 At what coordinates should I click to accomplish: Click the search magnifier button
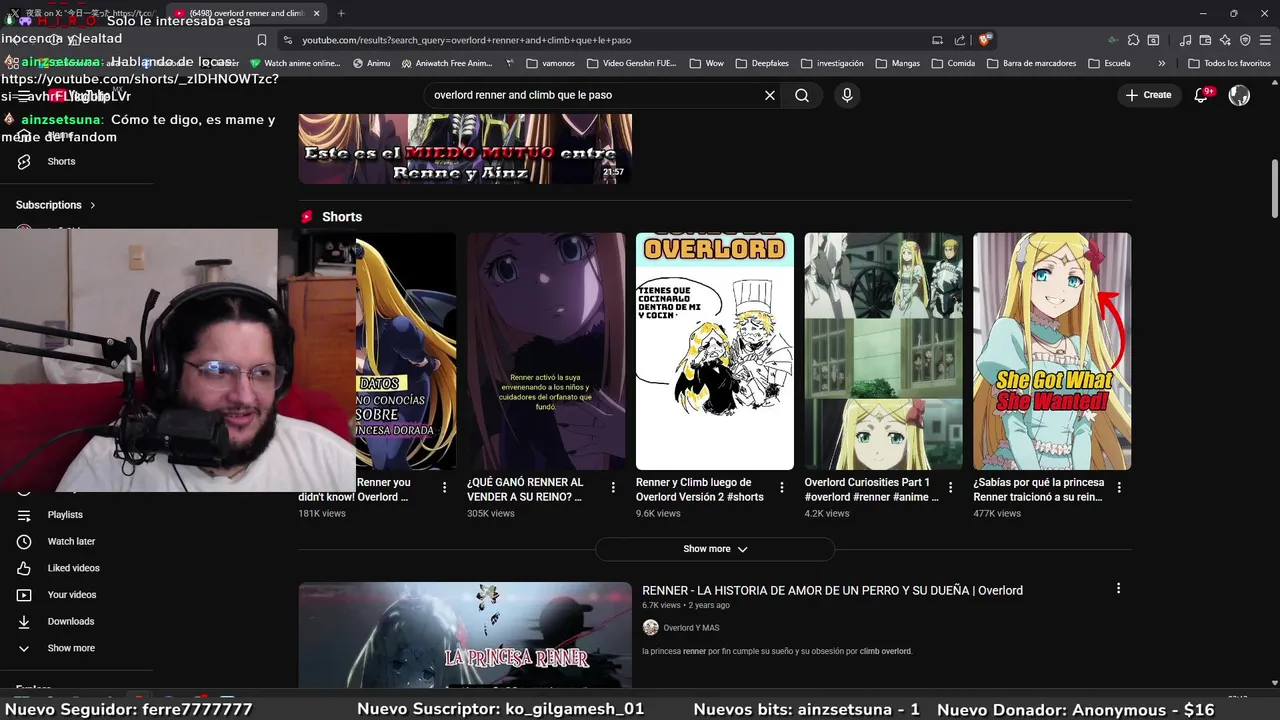click(x=802, y=95)
